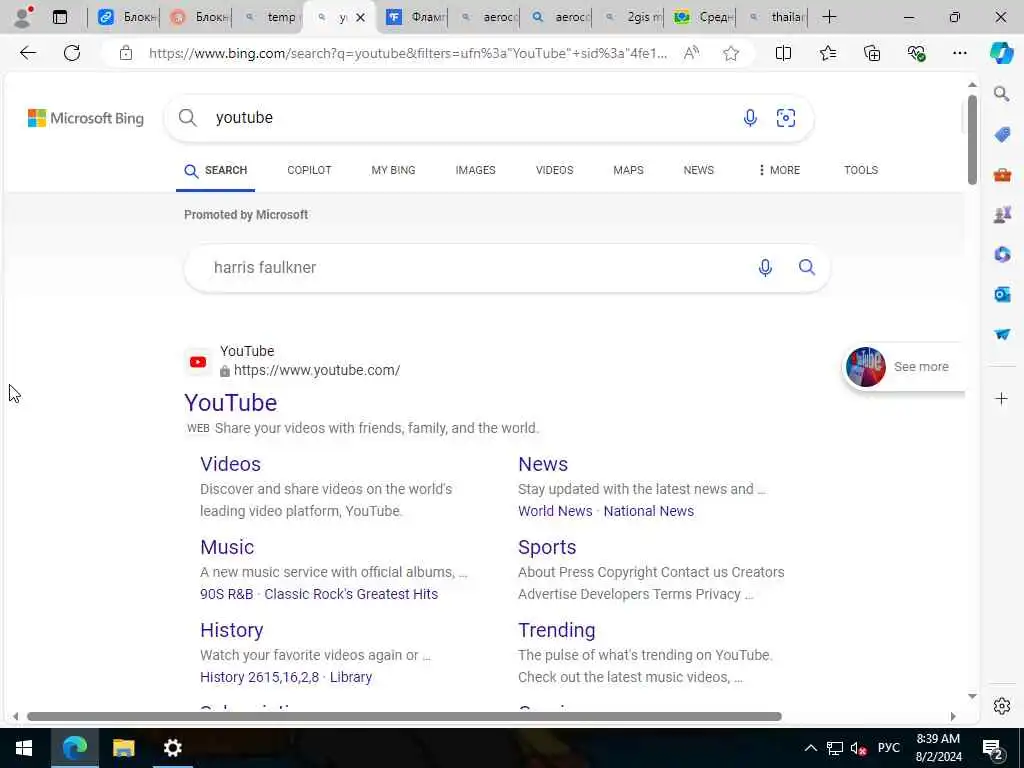Open the Sports sublink
Image resolution: width=1024 pixels, height=768 pixels.
click(x=547, y=547)
